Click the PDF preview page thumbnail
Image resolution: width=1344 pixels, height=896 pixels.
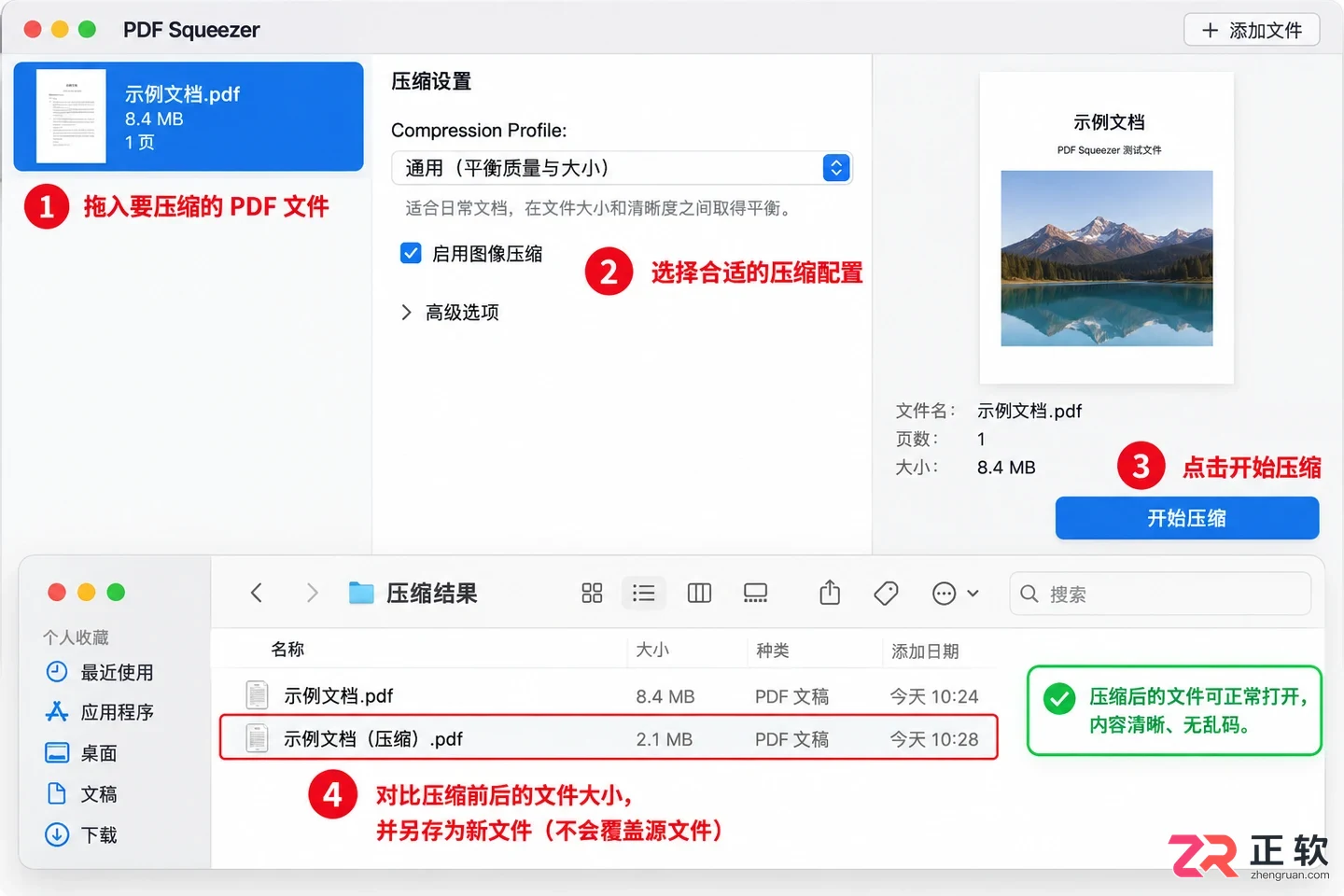click(x=1106, y=228)
